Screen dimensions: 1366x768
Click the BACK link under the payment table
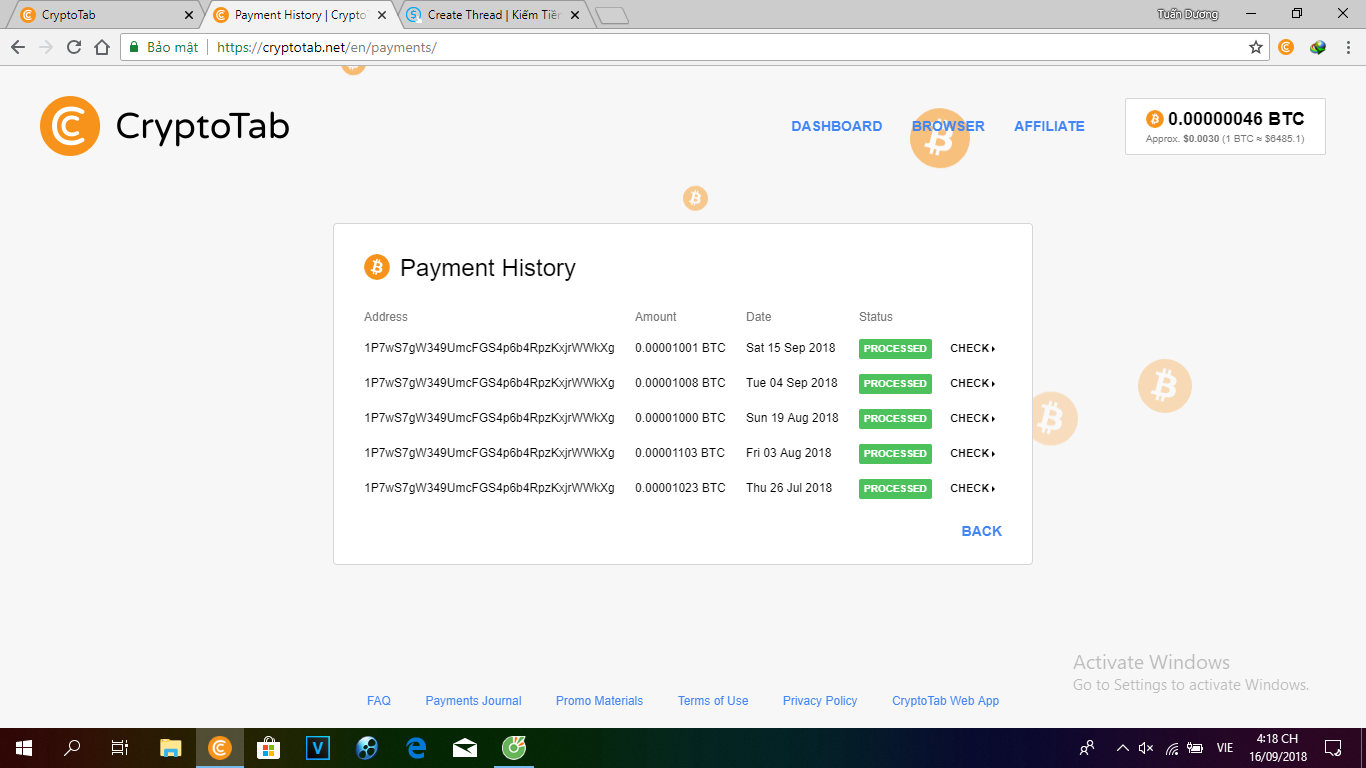[x=981, y=531]
